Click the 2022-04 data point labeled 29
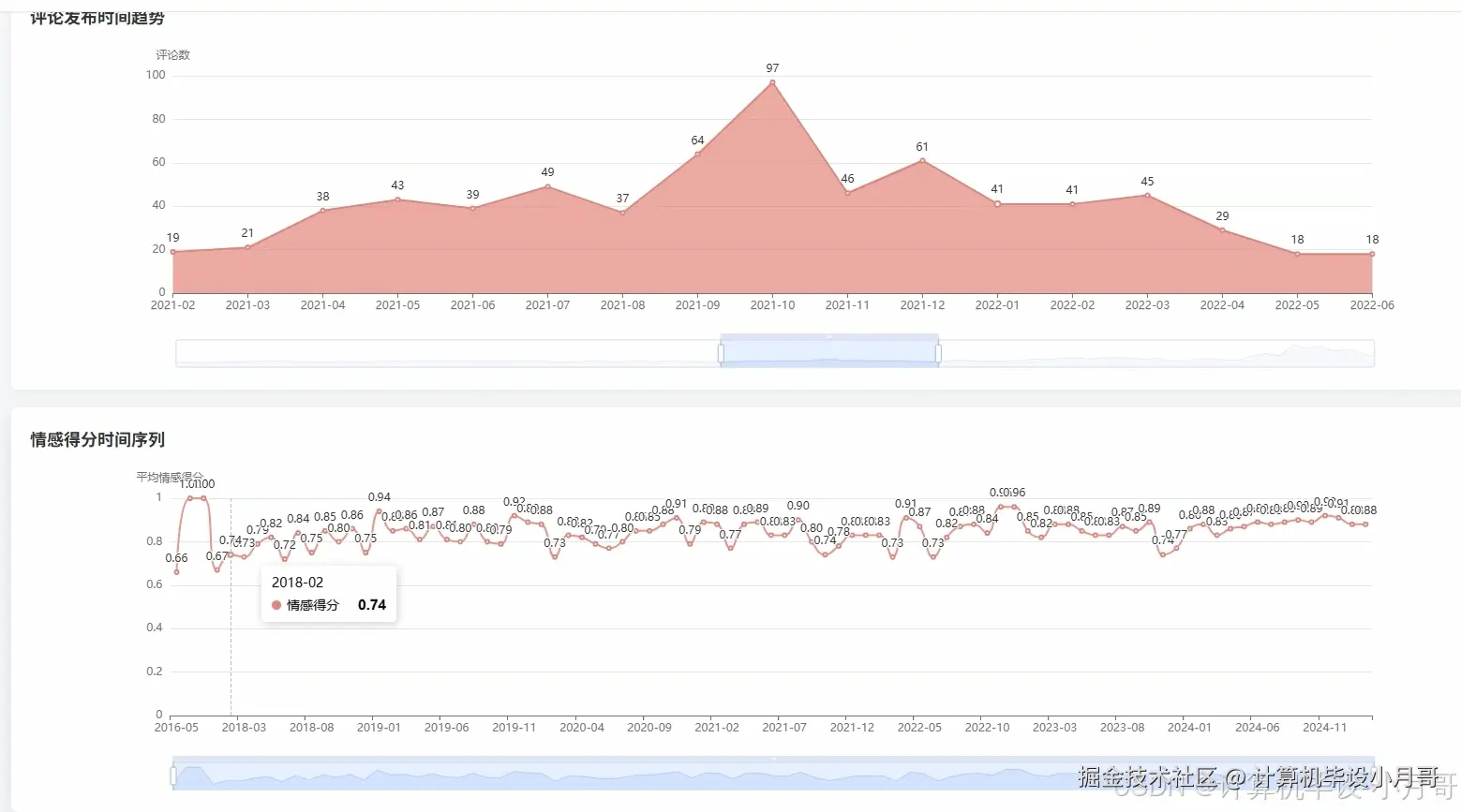Viewport: 1461px width, 812px height. [x=1222, y=229]
